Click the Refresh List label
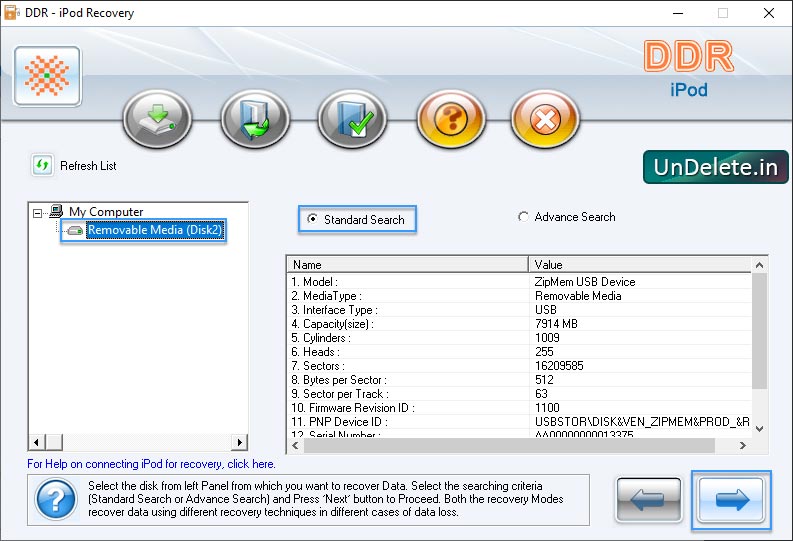The height and width of the screenshot is (541, 793). (88, 166)
